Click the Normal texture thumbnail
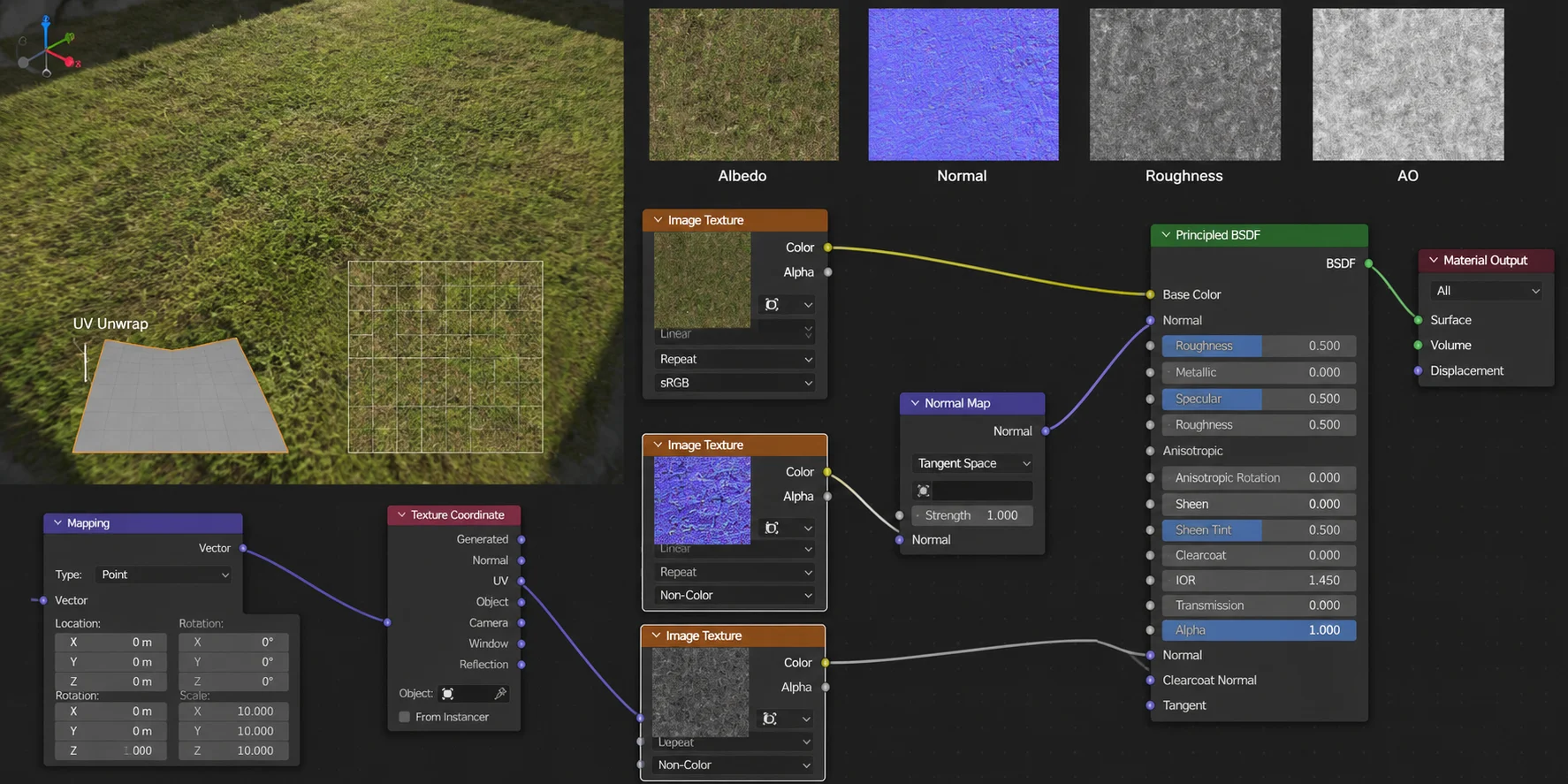The height and width of the screenshot is (784, 1568). point(963,85)
